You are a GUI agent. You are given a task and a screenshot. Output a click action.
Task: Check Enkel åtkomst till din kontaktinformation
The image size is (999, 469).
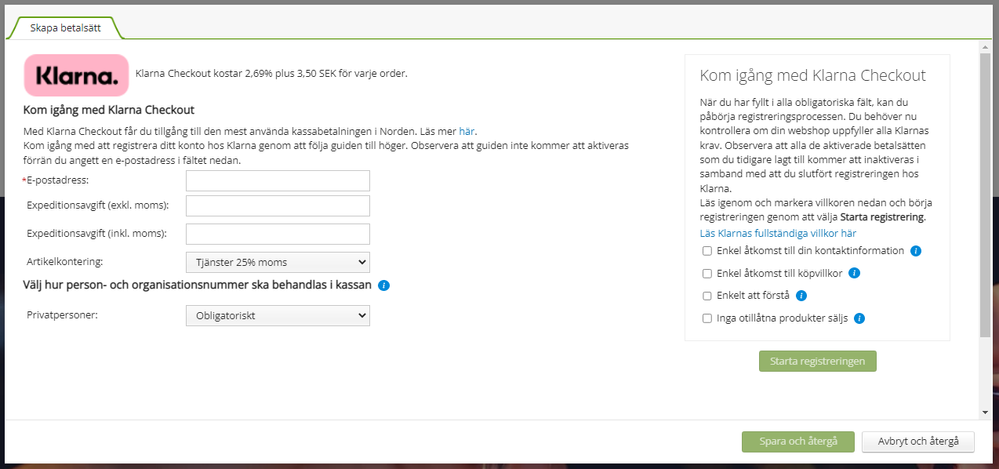(707, 251)
